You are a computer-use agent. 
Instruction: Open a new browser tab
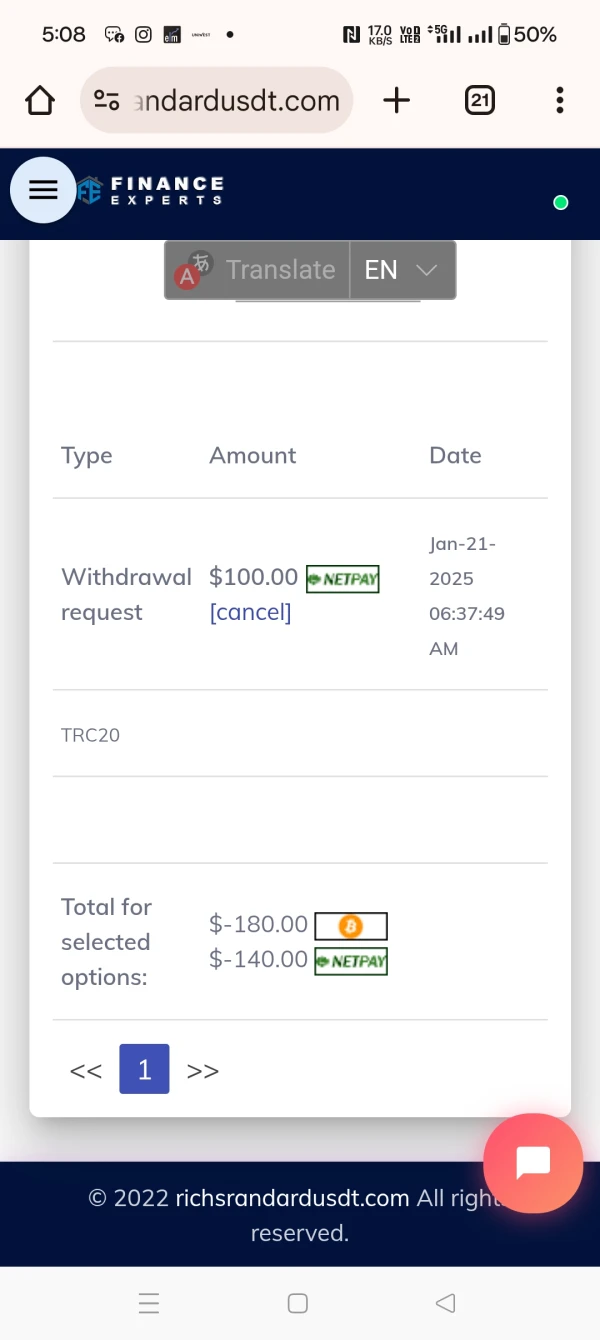[397, 100]
